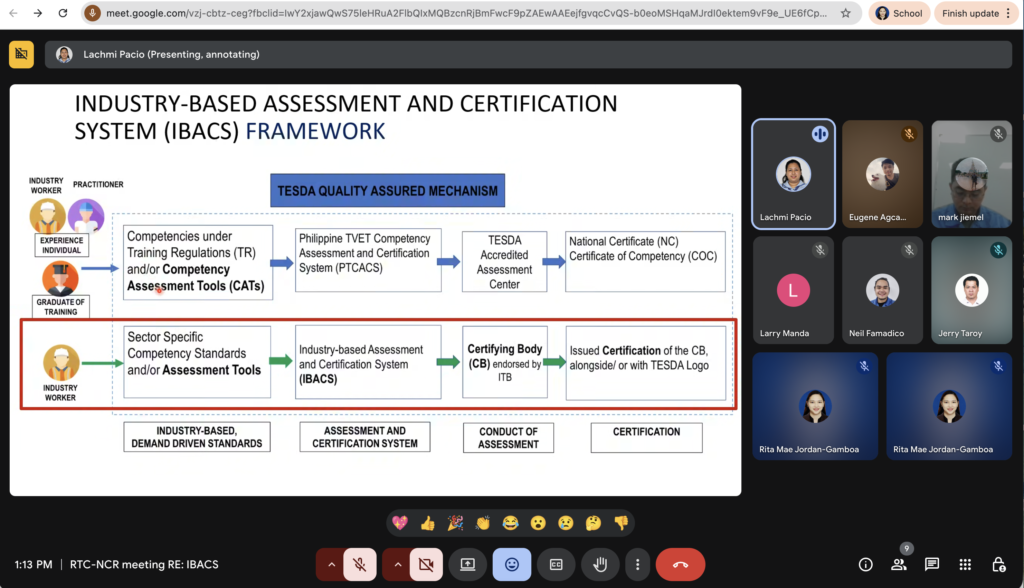1024x588 pixels.
Task: Click the red leave call button
Action: (x=680, y=564)
